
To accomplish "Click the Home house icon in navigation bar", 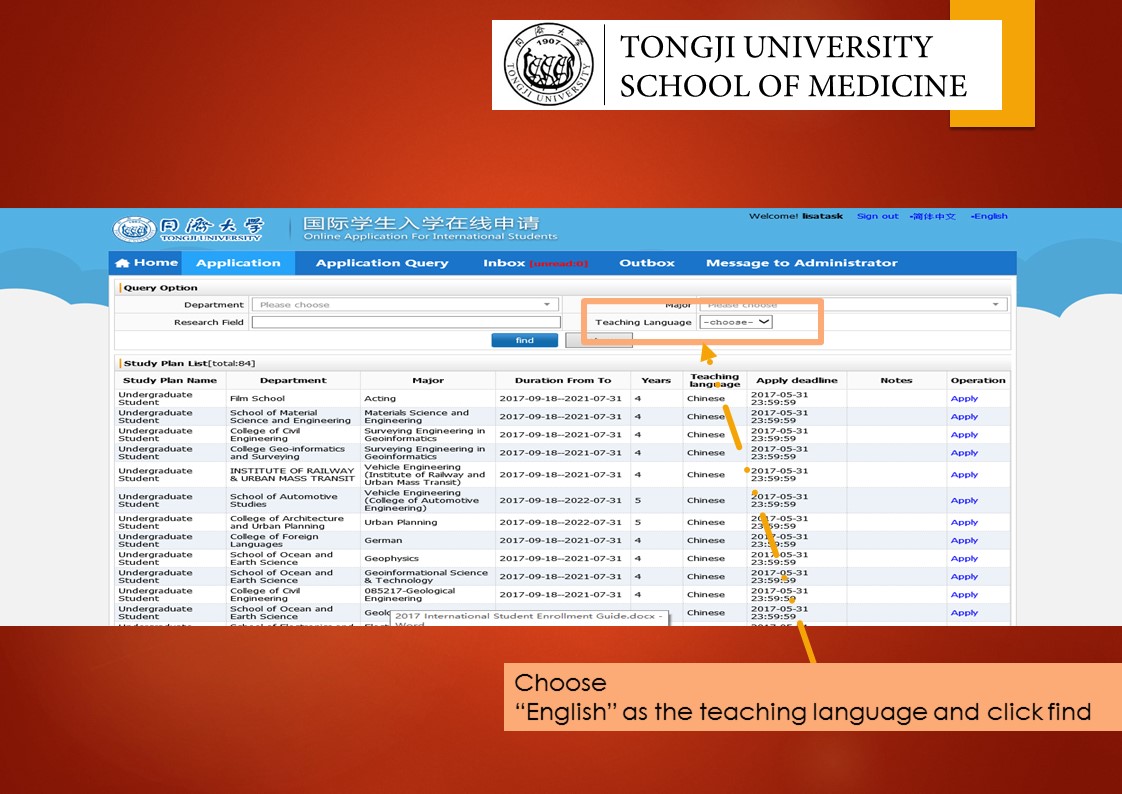I will [x=122, y=263].
